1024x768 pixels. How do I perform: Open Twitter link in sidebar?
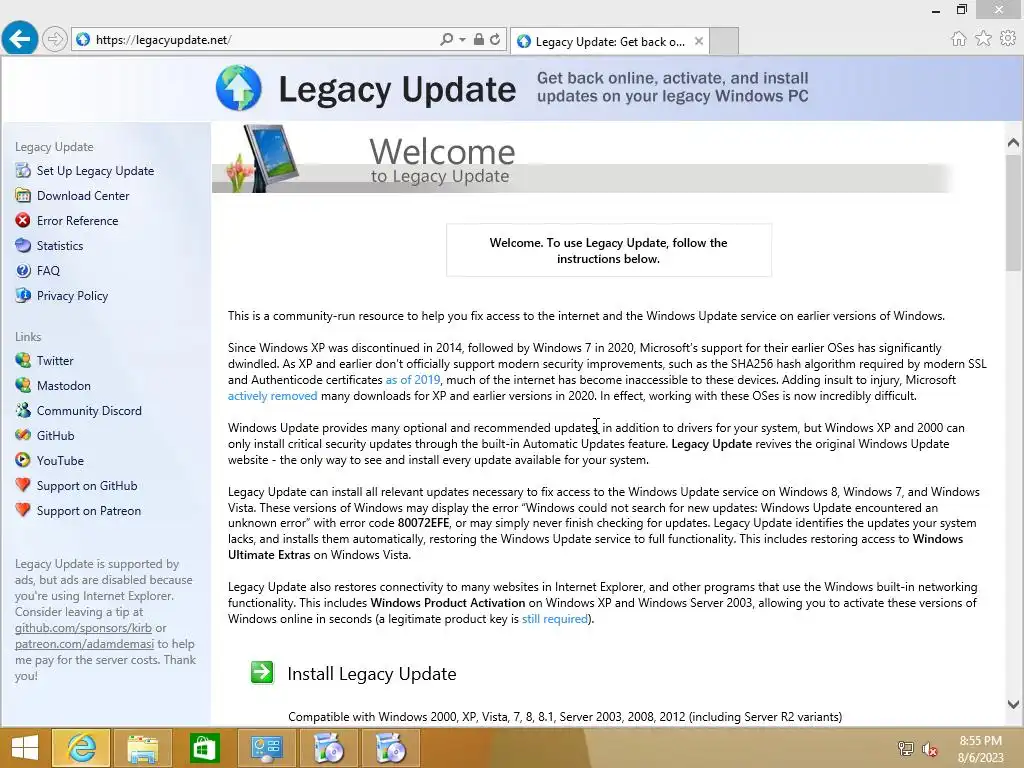pyautogui.click(x=55, y=360)
